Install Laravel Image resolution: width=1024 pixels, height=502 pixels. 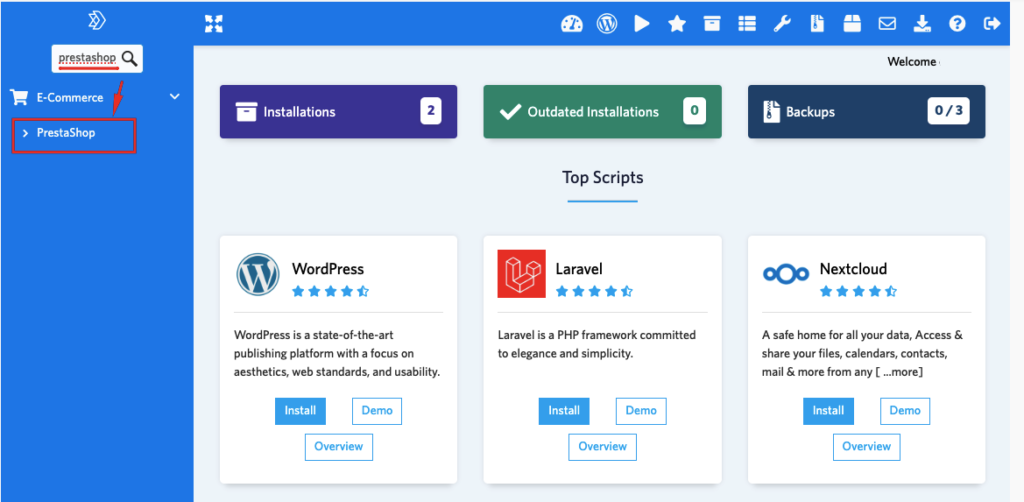[x=564, y=411]
